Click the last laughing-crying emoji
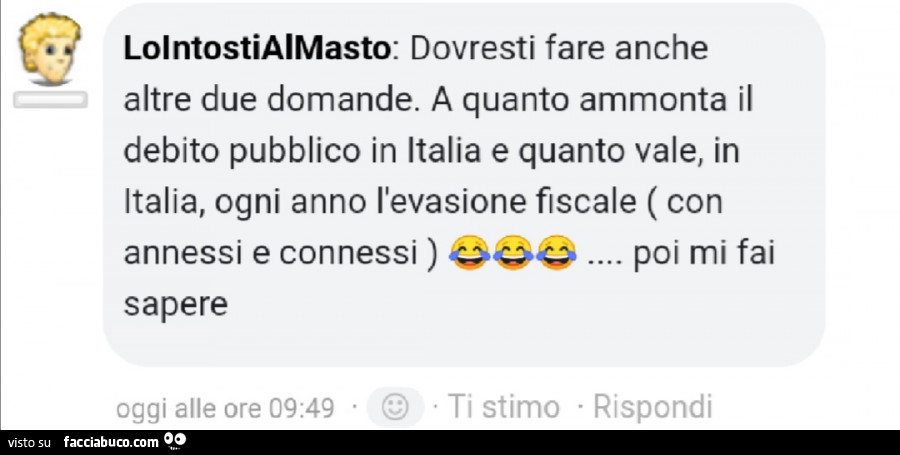Image resolution: width=900 pixels, height=455 pixels. pos(556,252)
